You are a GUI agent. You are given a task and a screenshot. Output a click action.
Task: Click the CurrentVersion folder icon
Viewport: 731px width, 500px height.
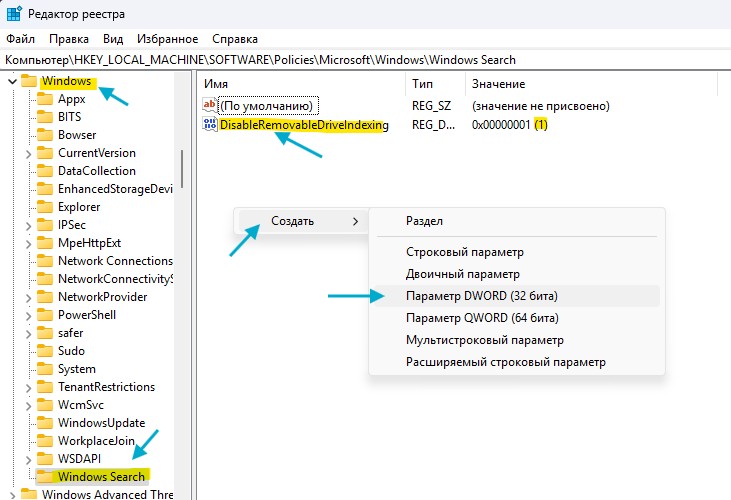45,153
